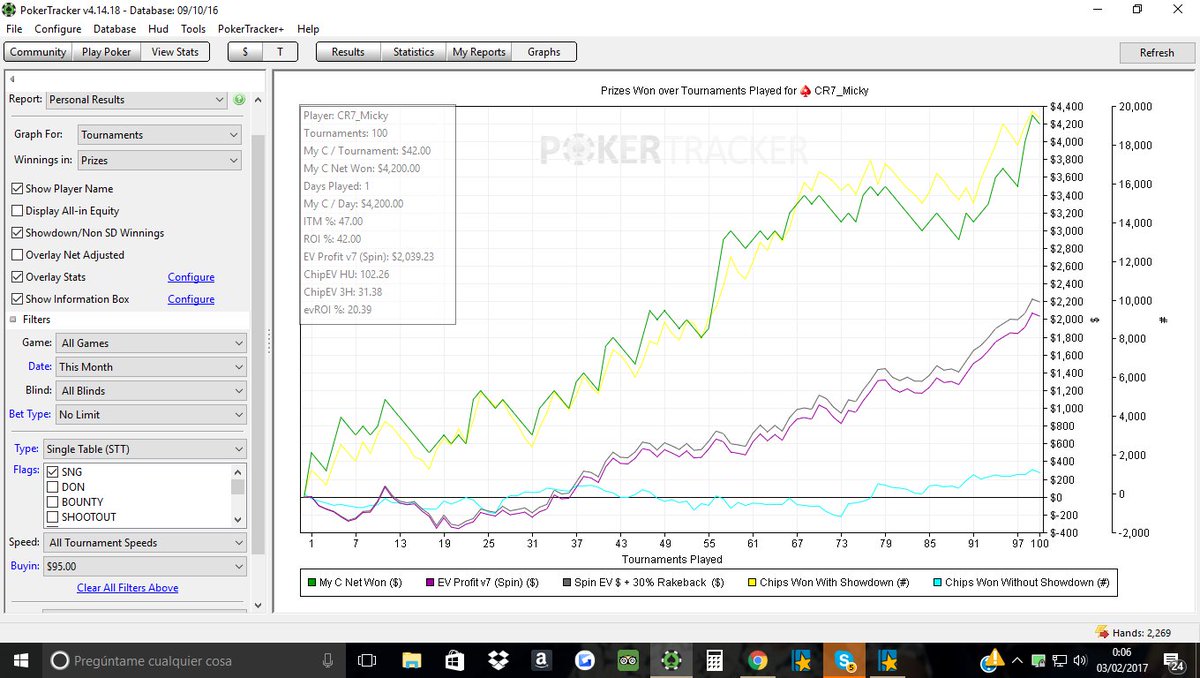Image resolution: width=1200 pixels, height=678 pixels.
Task: Open the Hud menu
Action: (x=158, y=29)
